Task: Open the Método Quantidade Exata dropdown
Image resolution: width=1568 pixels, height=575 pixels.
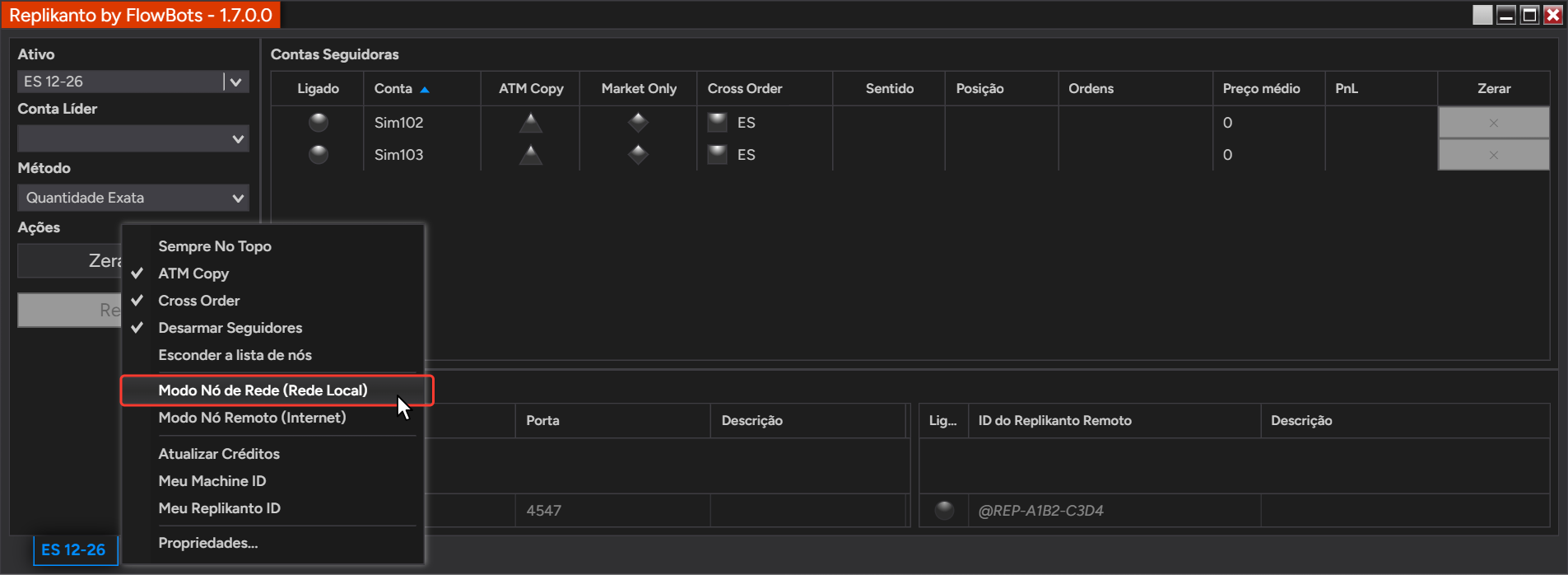Action: pos(133,198)
